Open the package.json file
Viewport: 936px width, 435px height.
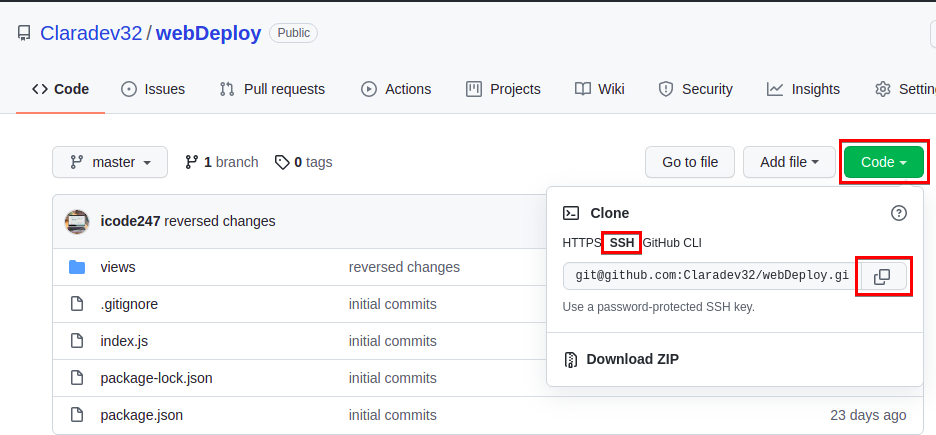[x=142, y=415]
